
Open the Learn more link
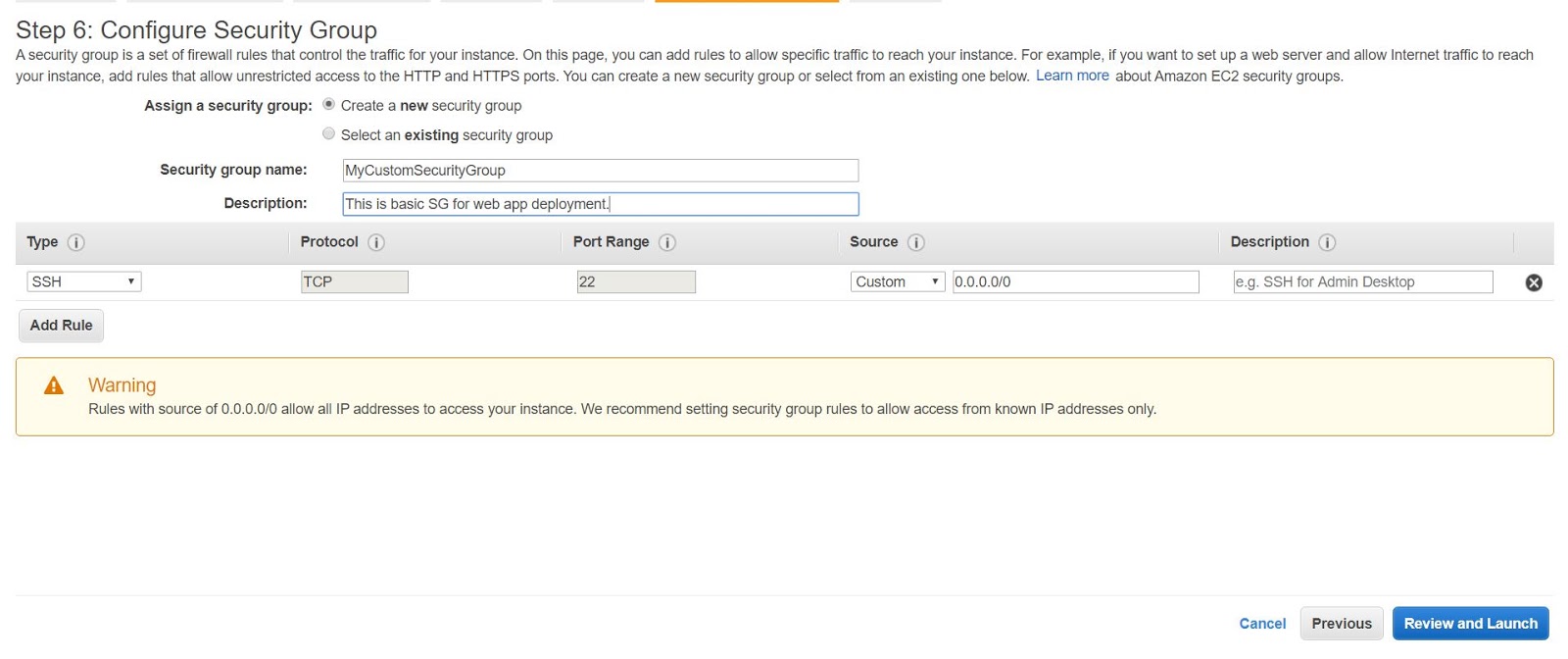coord(1072,76)
